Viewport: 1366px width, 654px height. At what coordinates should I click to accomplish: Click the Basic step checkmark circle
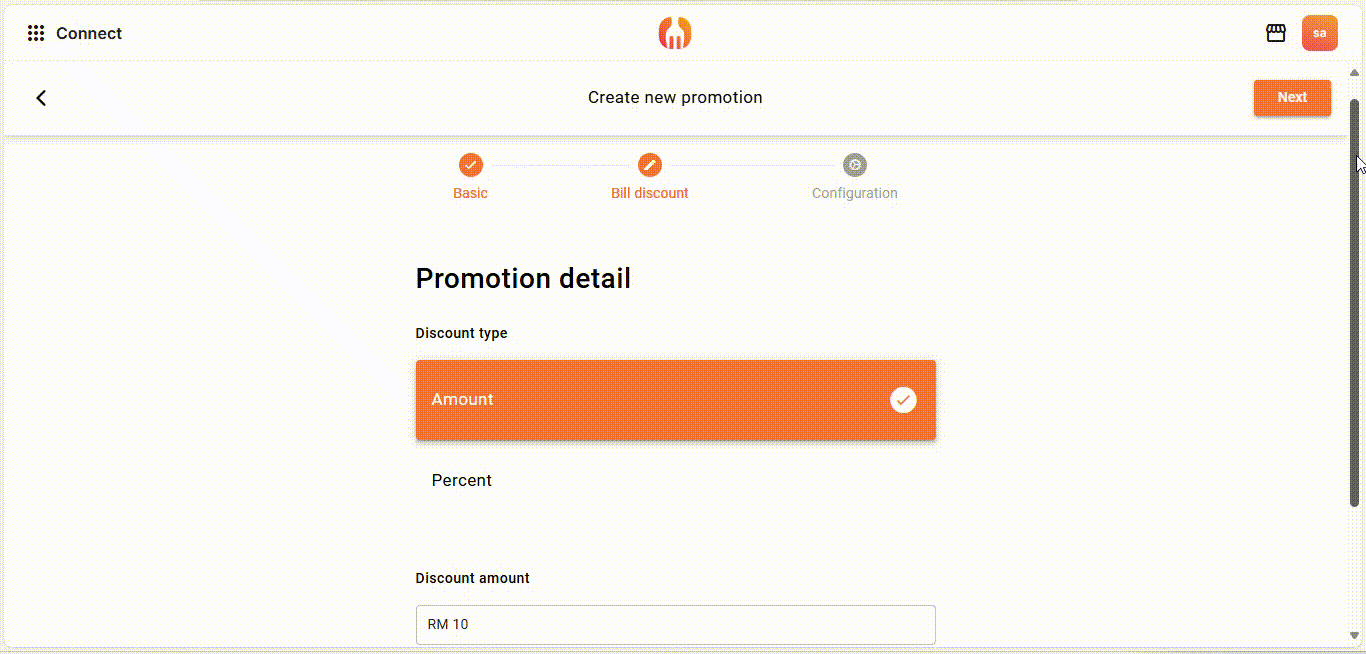pos(470,165)
